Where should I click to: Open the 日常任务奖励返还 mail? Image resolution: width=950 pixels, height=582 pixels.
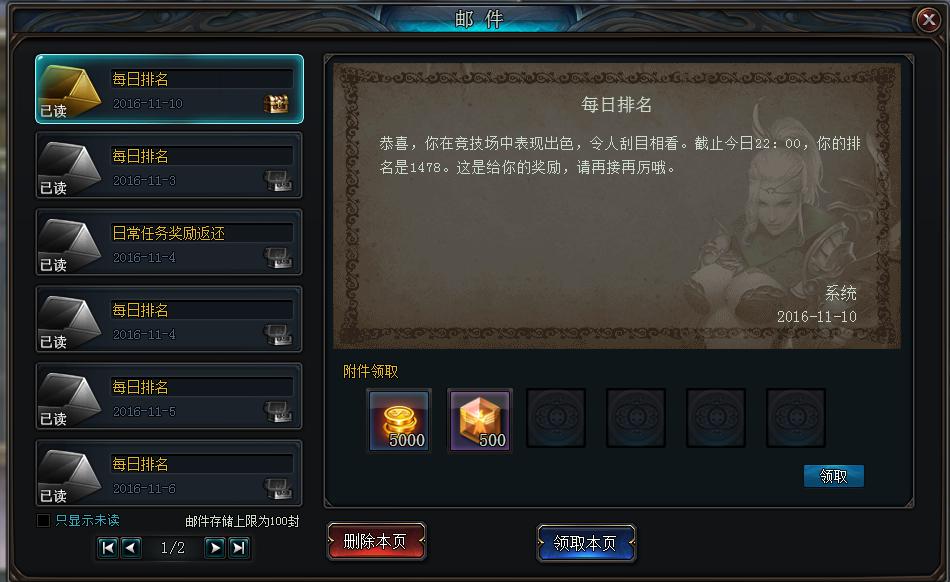pos(169,242)
